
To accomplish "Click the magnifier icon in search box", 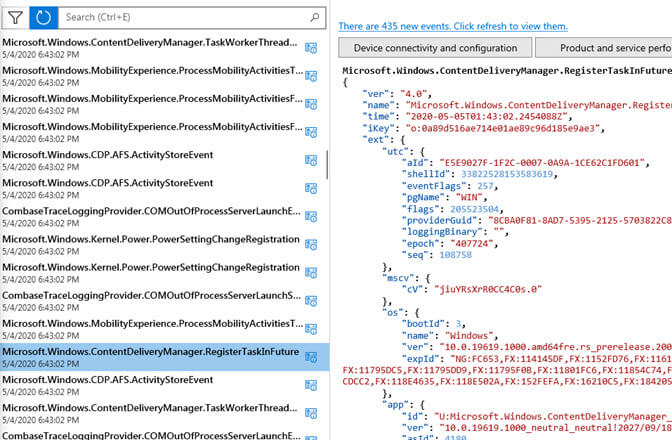I will [315, 17].
